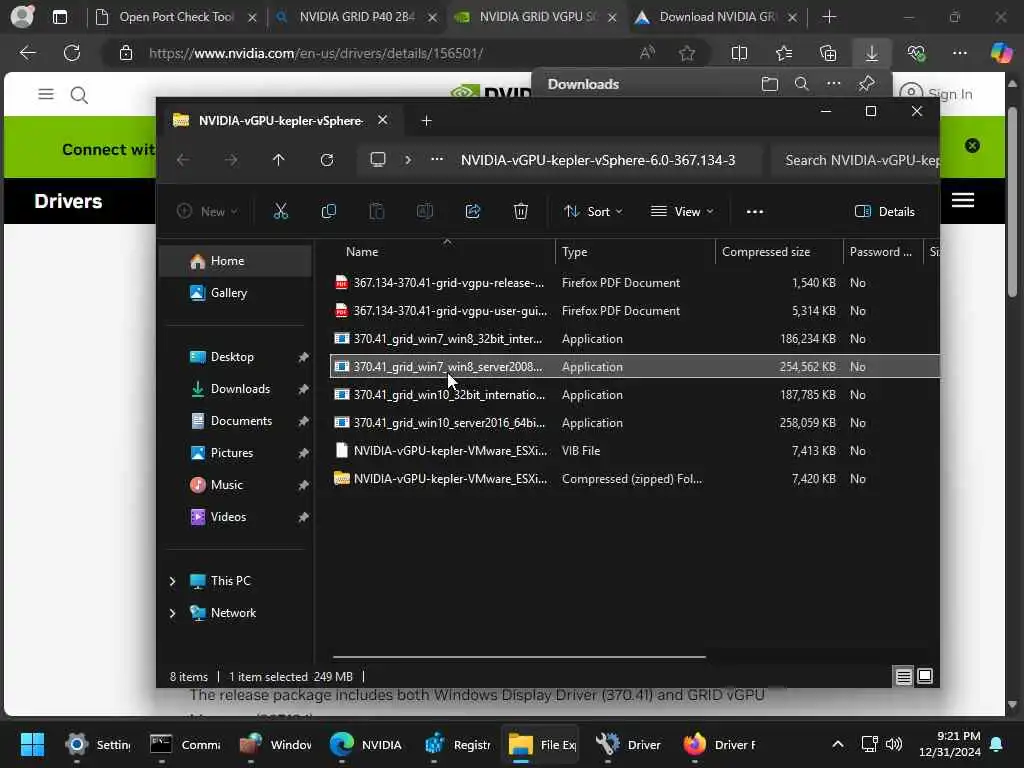
Task: Click Copilot icon in Edge toolbar
Action: coord(1001,53)
